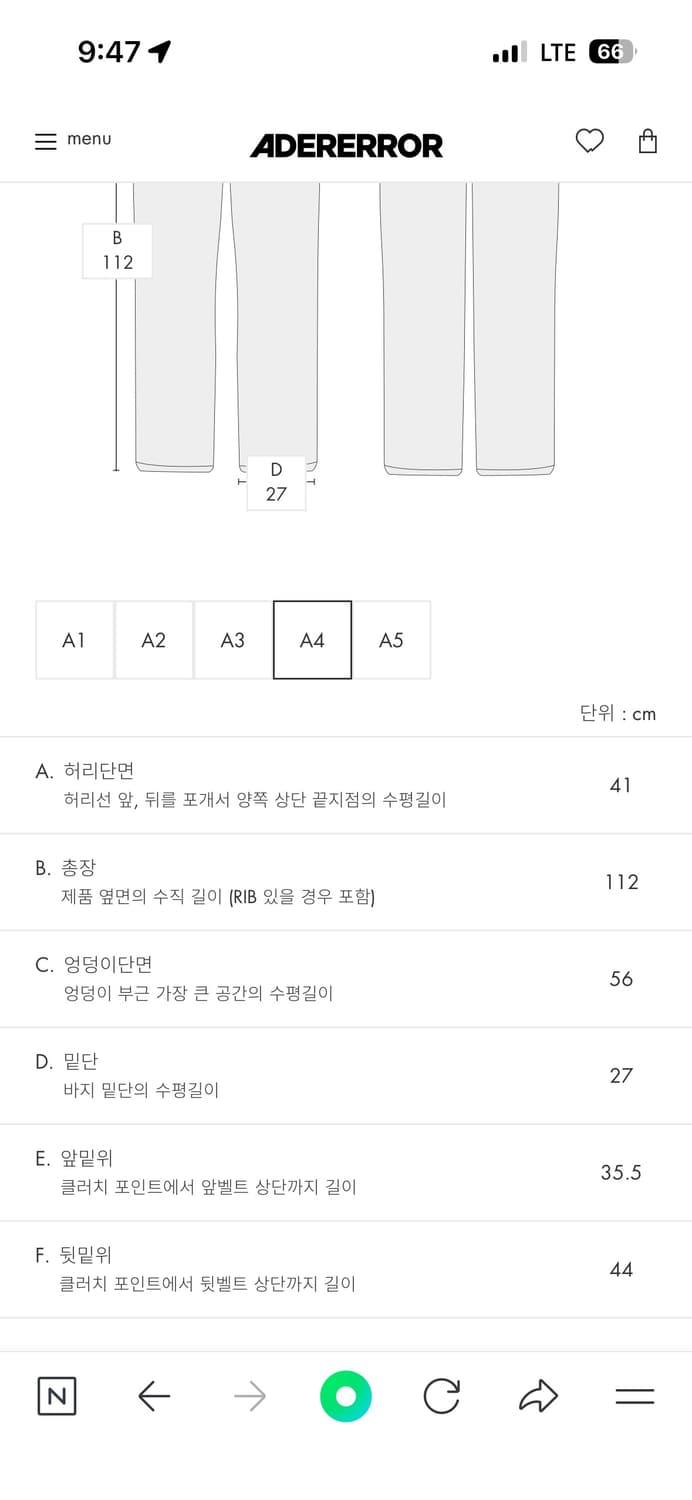Image resolution: width=692 pixels, height=1500 pixels.
Task: Tap the grayed forward navigation arrow
Action: [249, 1396]
